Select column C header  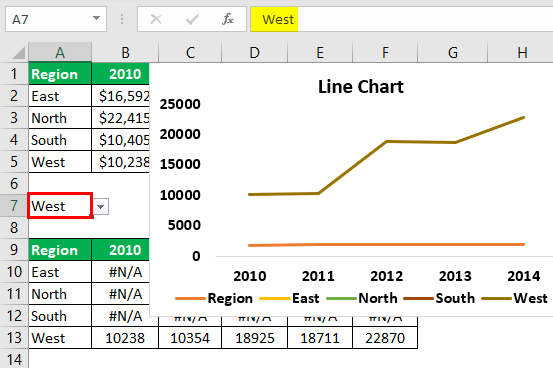point(190,53)
